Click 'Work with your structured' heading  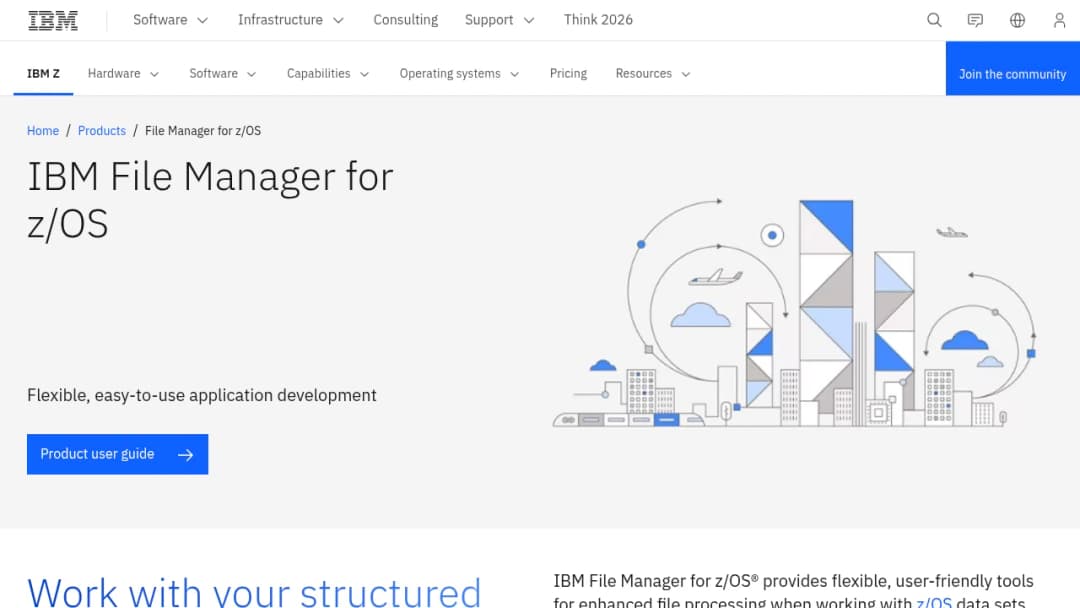point(254,592)
